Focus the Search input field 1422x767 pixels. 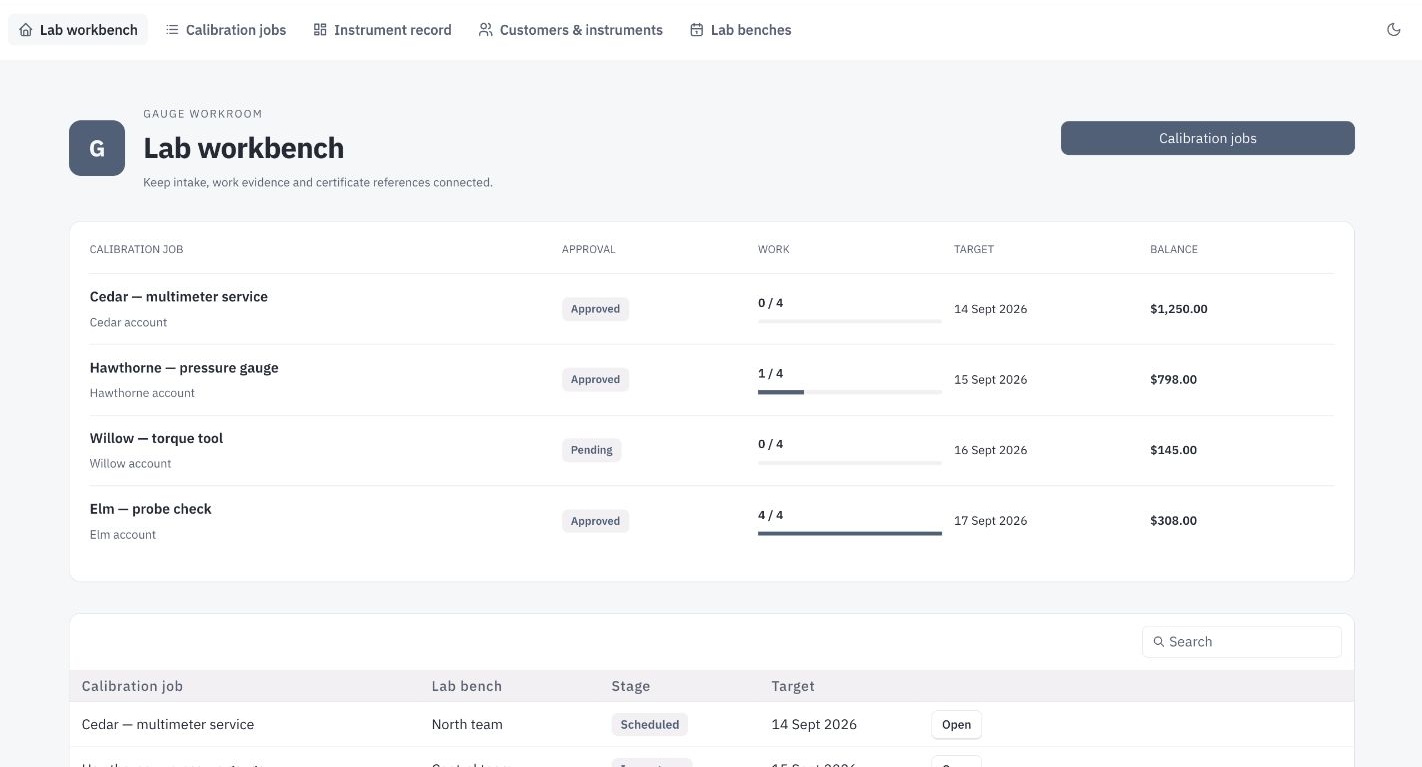tap(1242, 642)
